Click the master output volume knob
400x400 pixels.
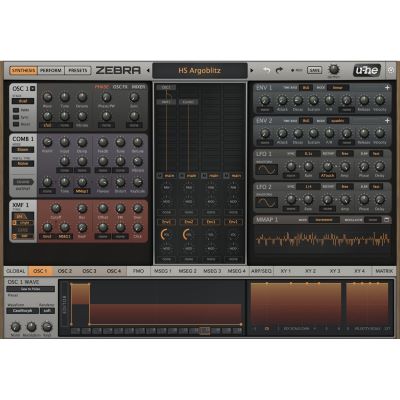pos(334,69)
